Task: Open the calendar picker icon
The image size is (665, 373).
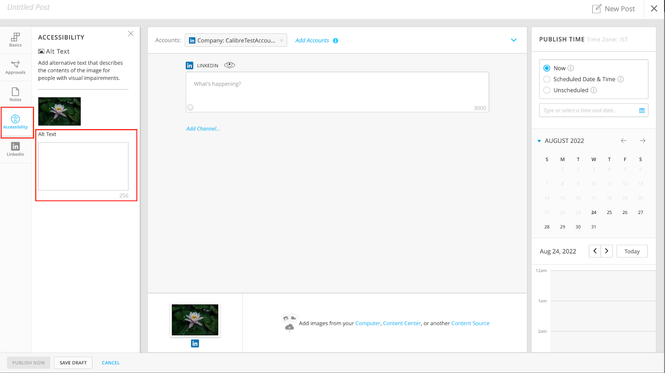Action: (x=642, y=110)
